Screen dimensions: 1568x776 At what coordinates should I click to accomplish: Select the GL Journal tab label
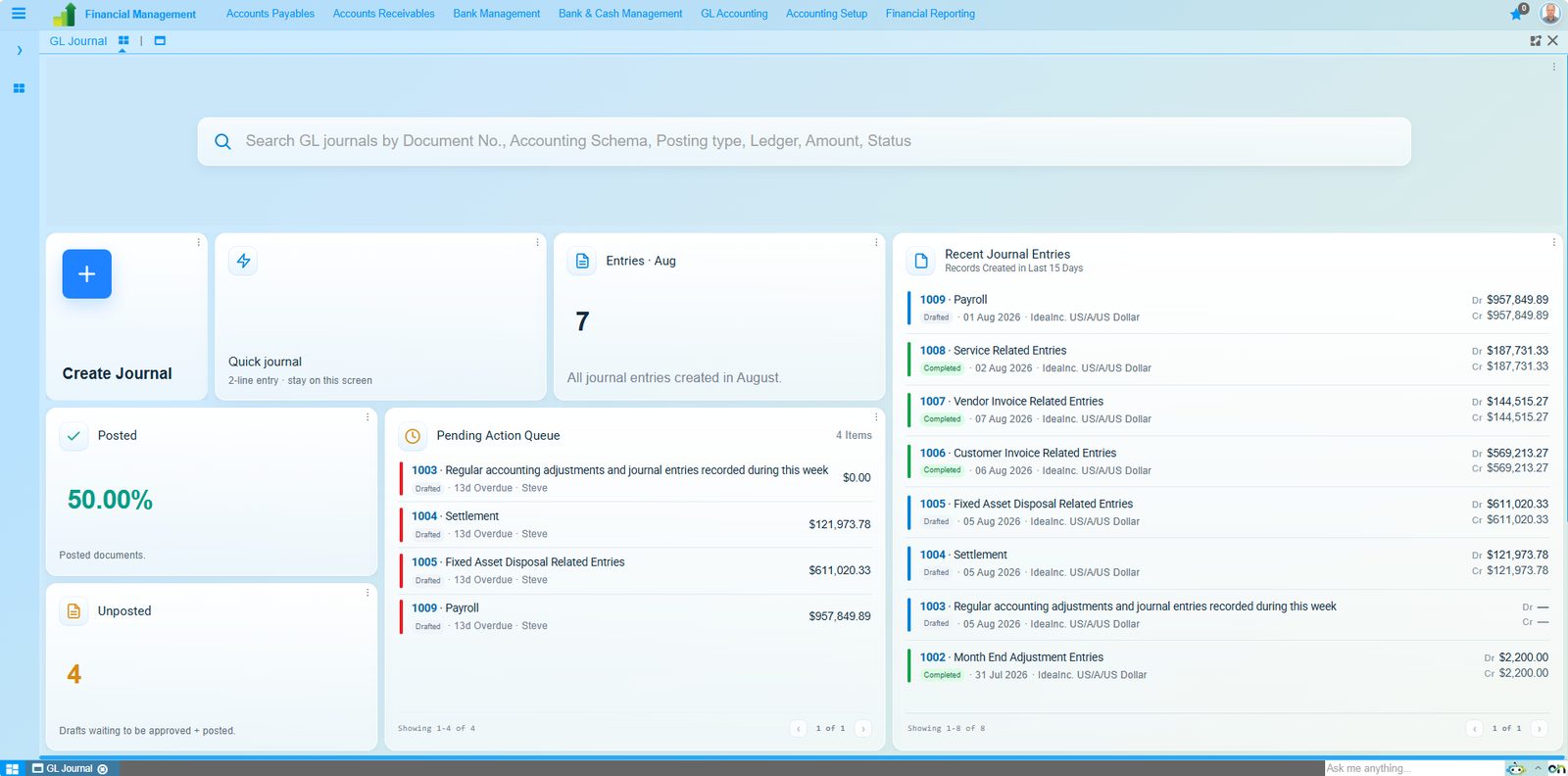click(78, 41)
